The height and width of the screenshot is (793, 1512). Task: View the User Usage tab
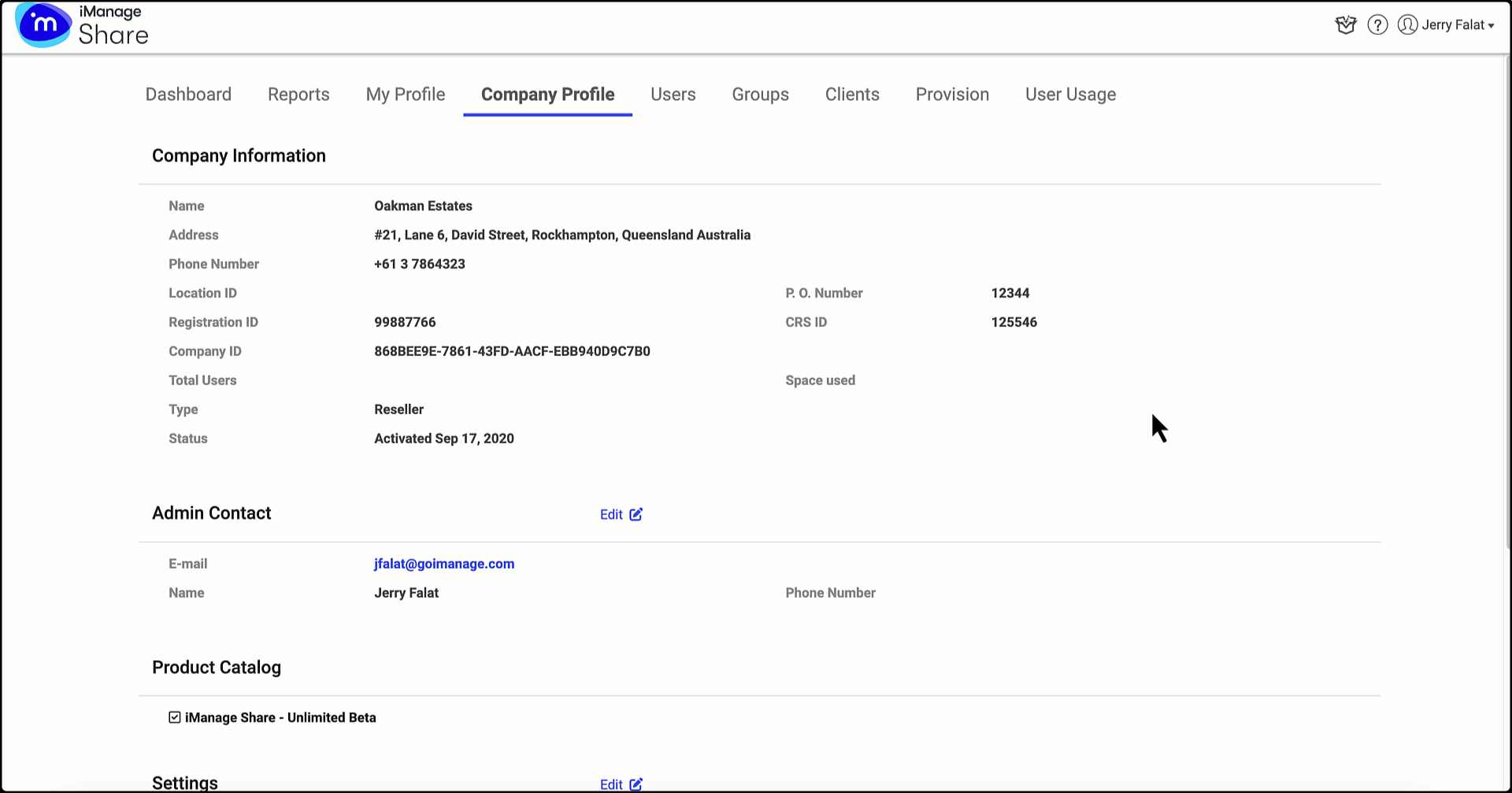click(x=1070, y=94)
